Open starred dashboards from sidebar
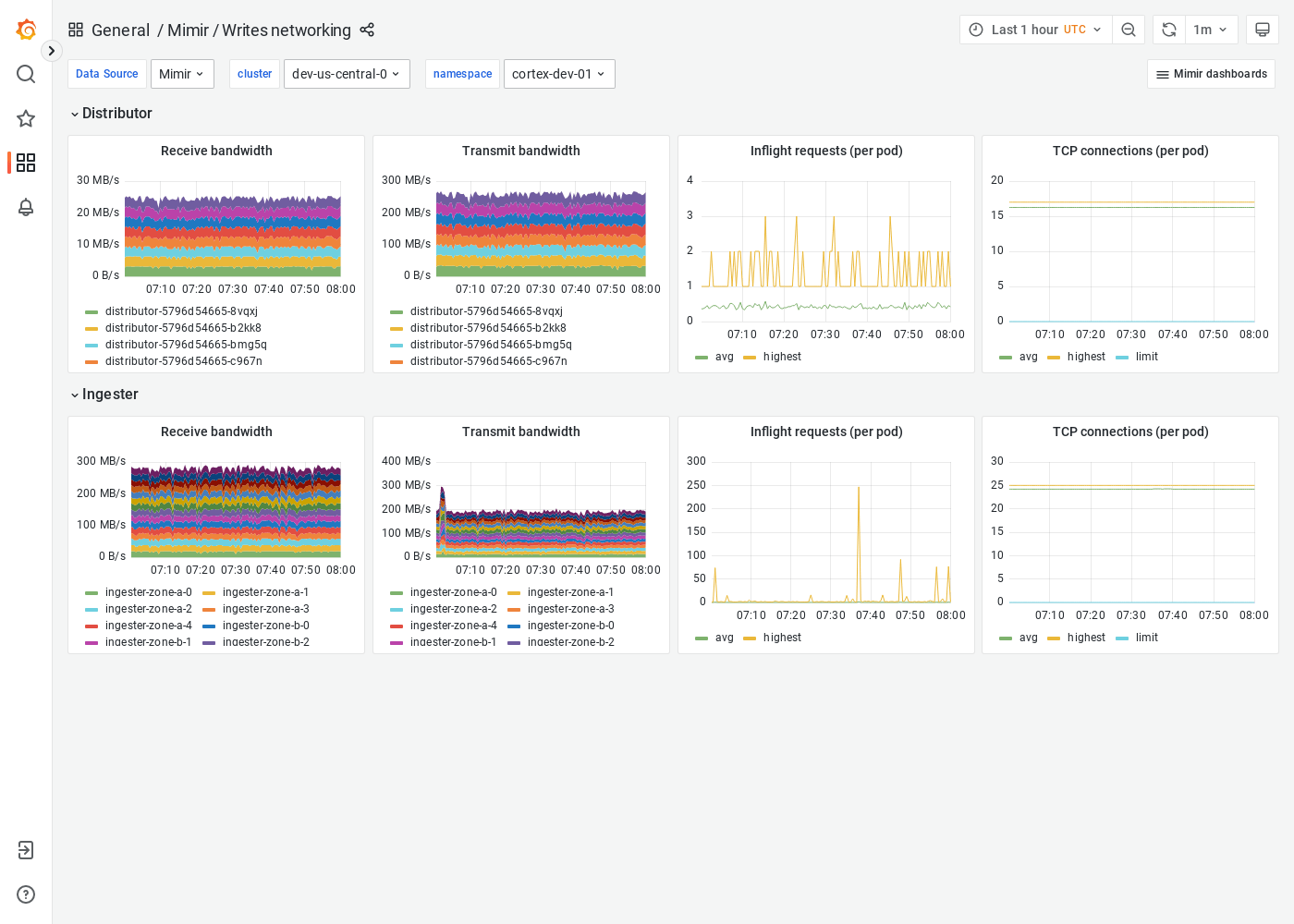Viewport: 1294px width, 924px height. tap(25, 118)
